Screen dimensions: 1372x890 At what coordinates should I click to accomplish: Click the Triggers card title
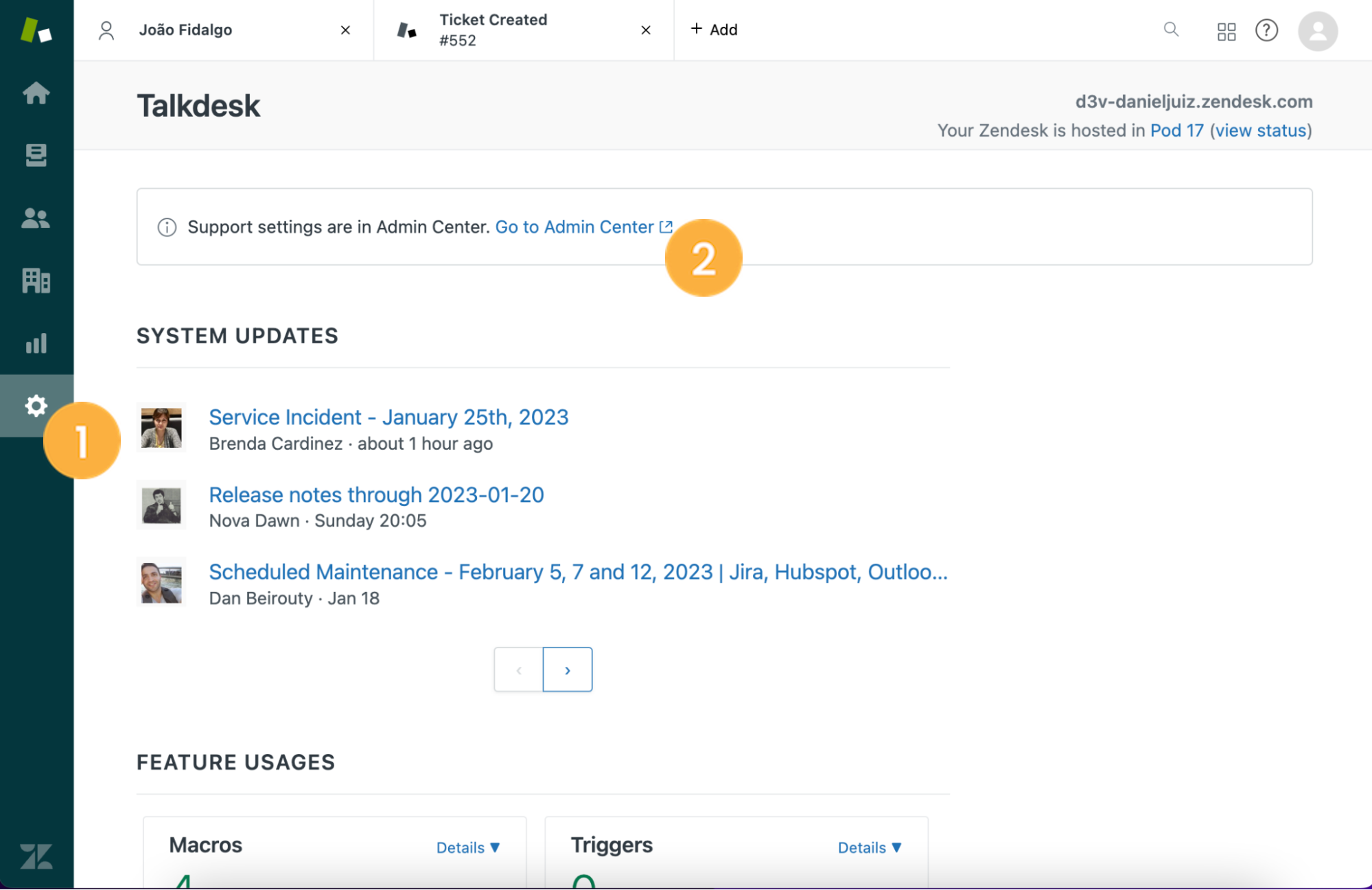tap(612, 845)
